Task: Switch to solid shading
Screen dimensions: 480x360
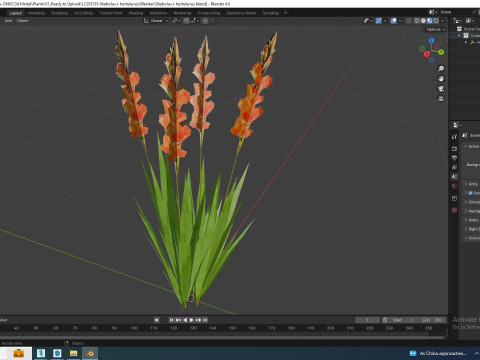Action: tap(423, 21)
